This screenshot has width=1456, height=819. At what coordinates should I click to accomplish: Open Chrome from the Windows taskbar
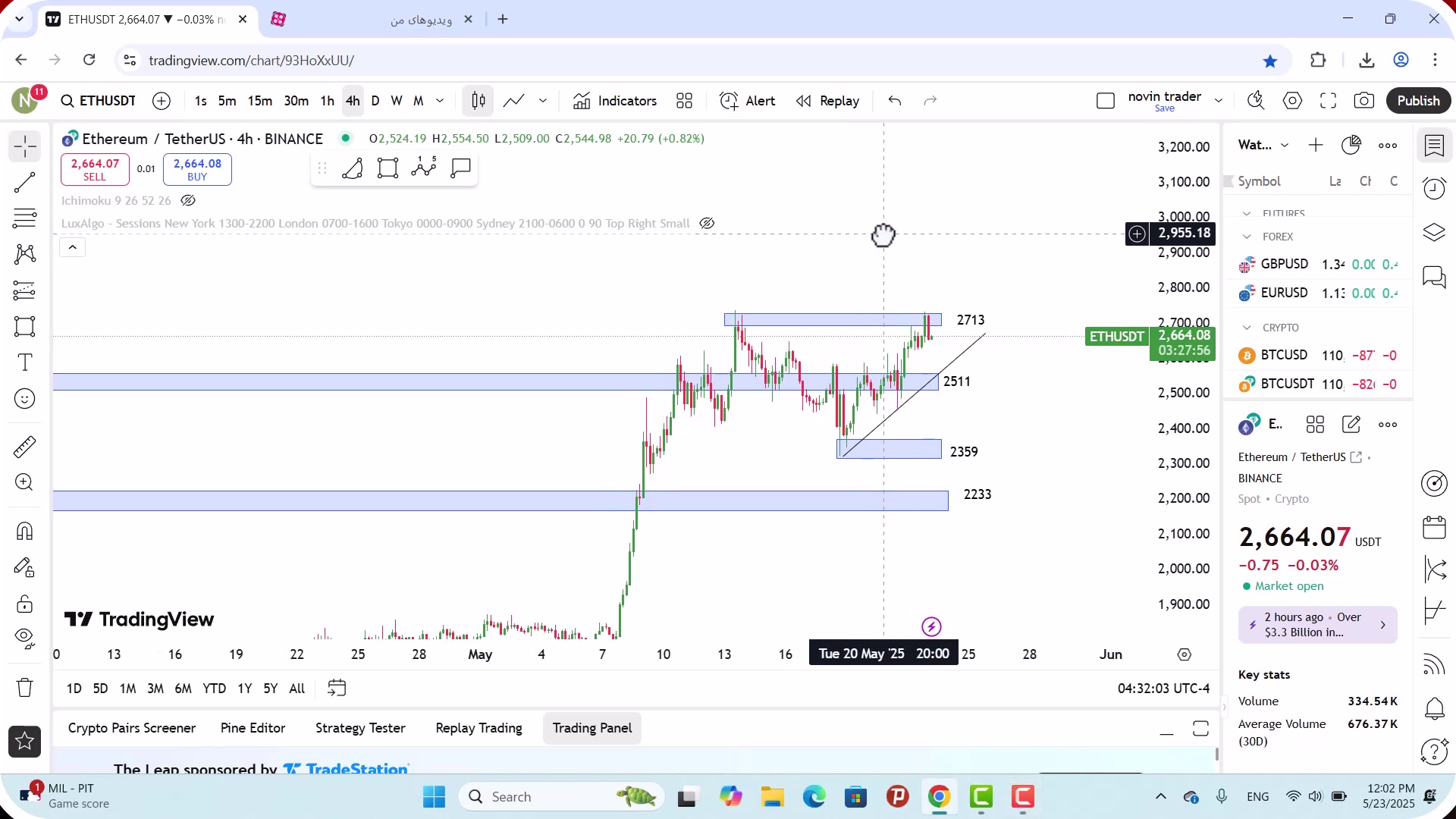click(x=939, y=797)
